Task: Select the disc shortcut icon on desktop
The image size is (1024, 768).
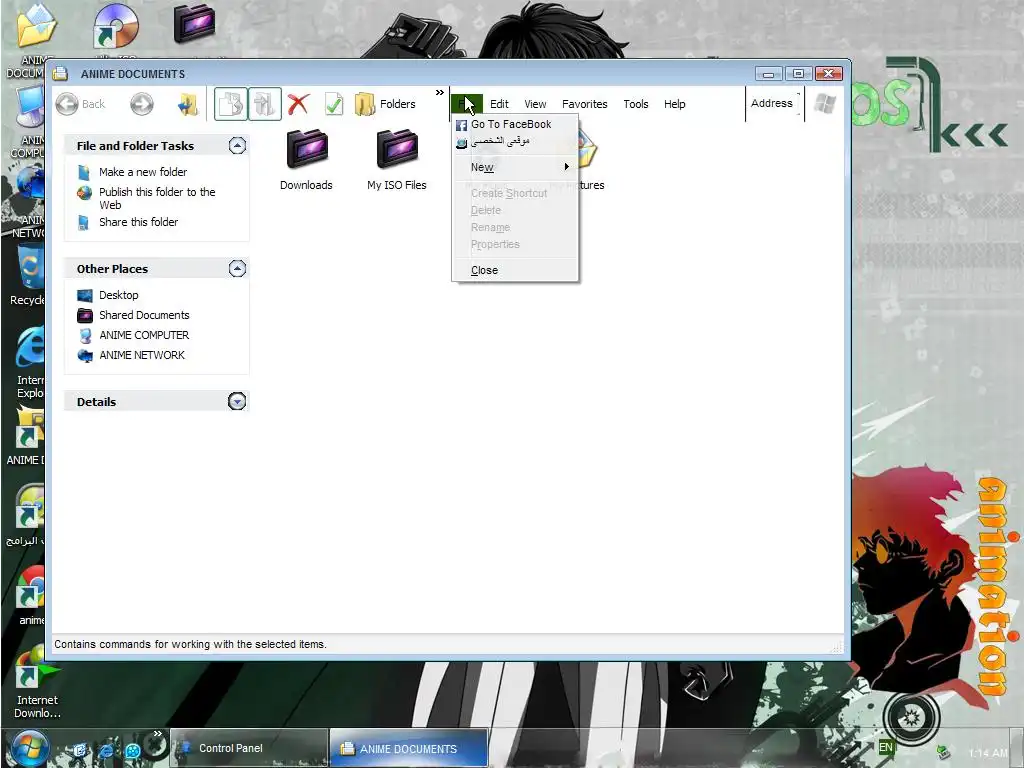Action: point(116,26)
